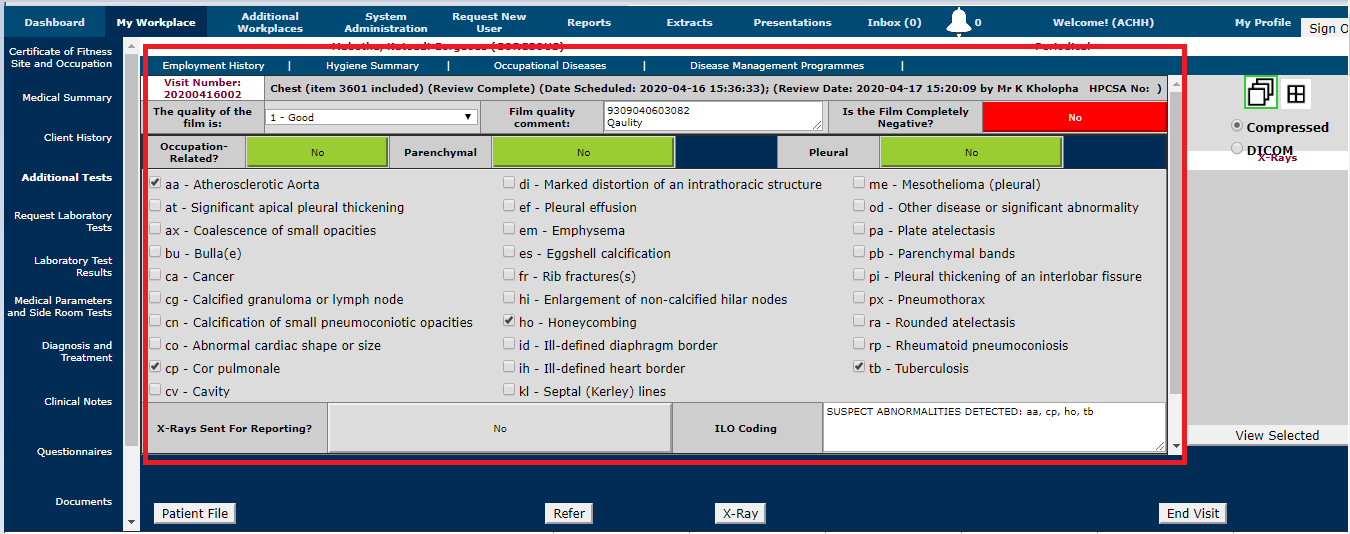Open the Extracts menu

click(x=690, y=22)
